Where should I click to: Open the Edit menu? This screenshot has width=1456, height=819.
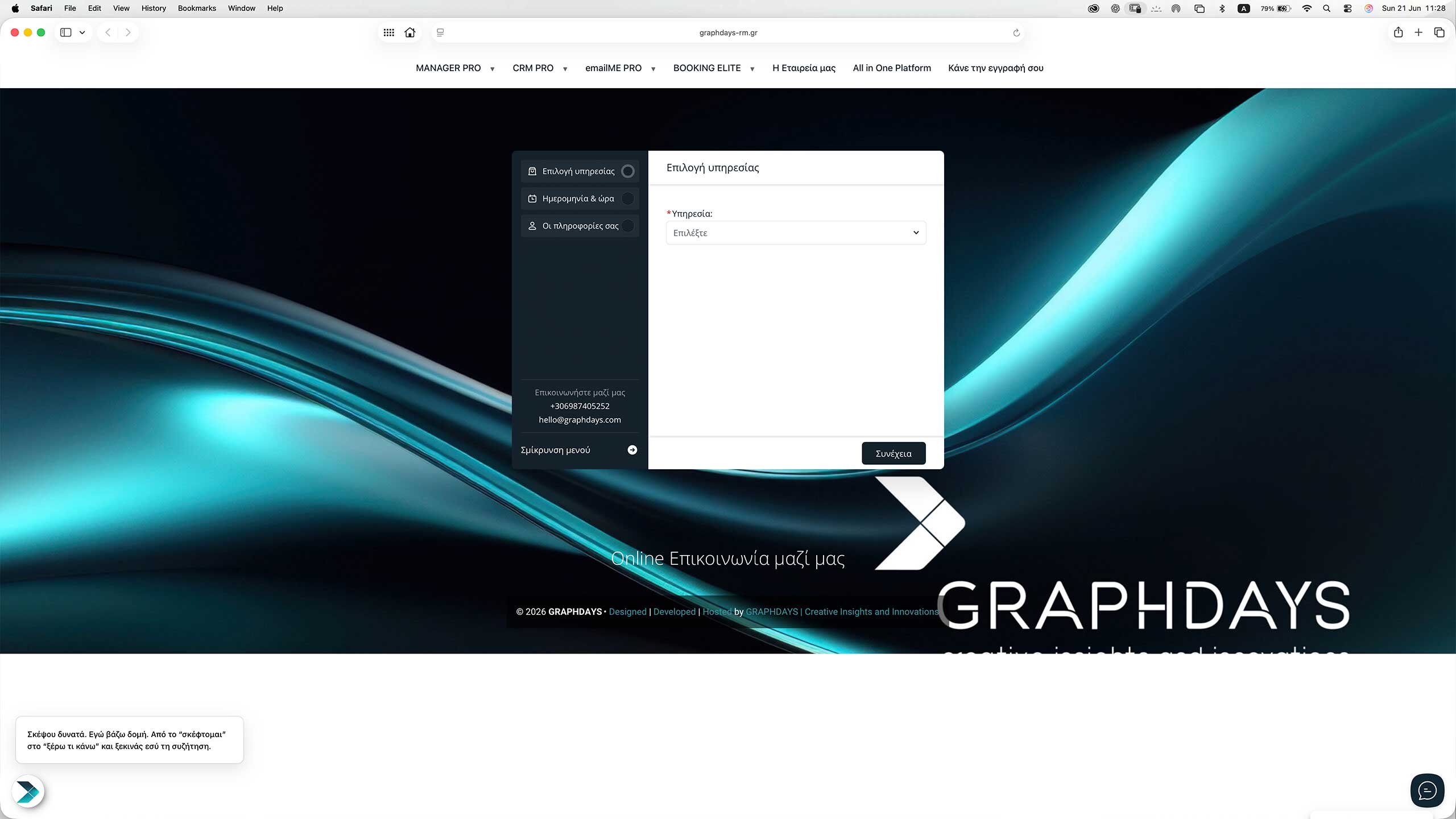94,8
